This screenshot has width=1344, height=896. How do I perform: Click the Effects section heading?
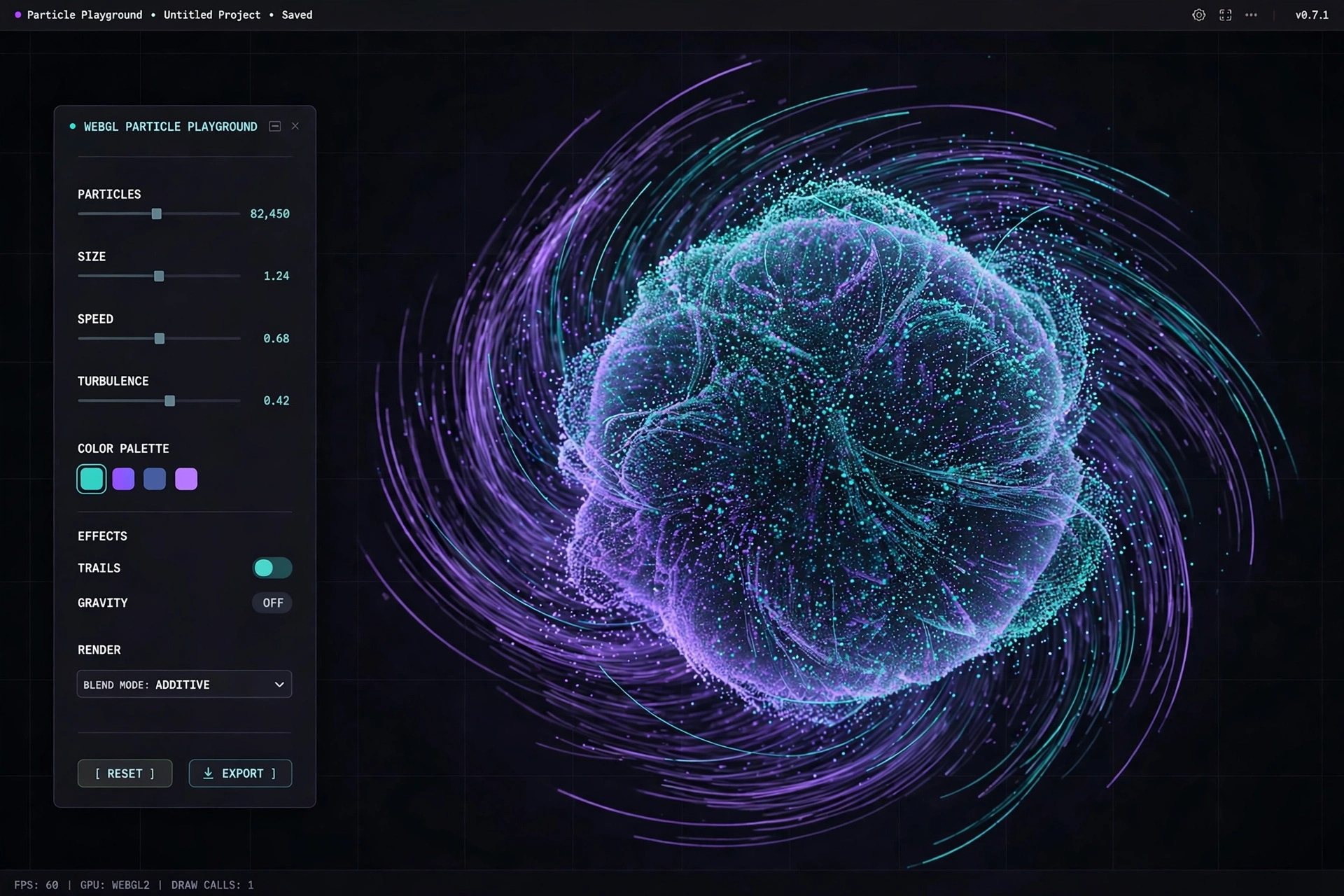(x=102, y=536)
